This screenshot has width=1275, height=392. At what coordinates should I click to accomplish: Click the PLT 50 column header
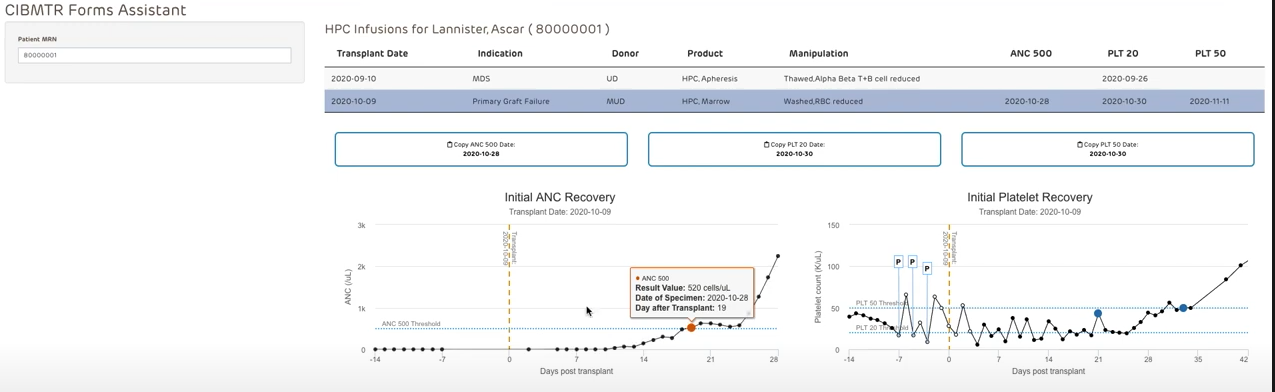point(1210,53)
